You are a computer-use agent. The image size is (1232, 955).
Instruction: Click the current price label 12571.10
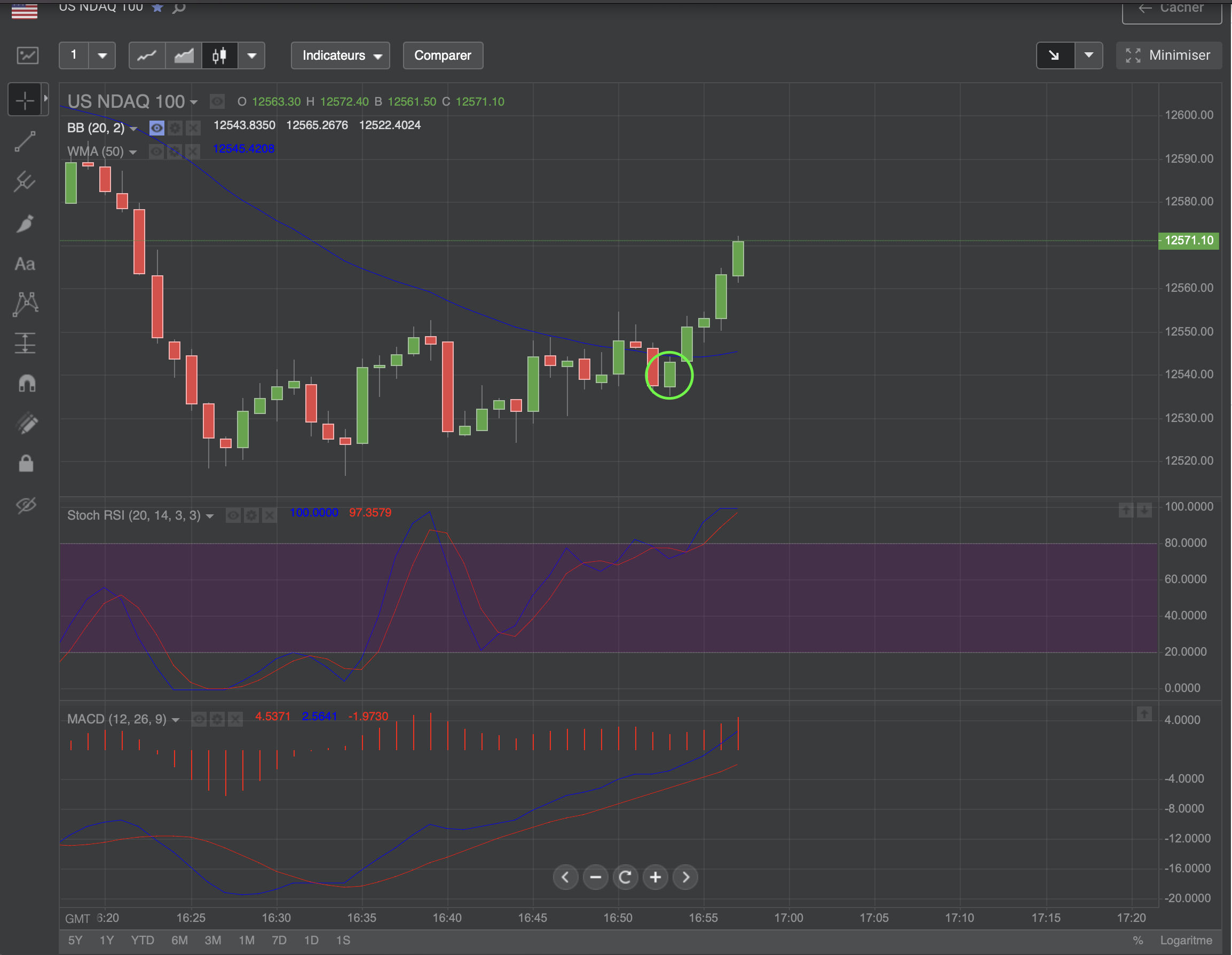(x=1188, y=241)
